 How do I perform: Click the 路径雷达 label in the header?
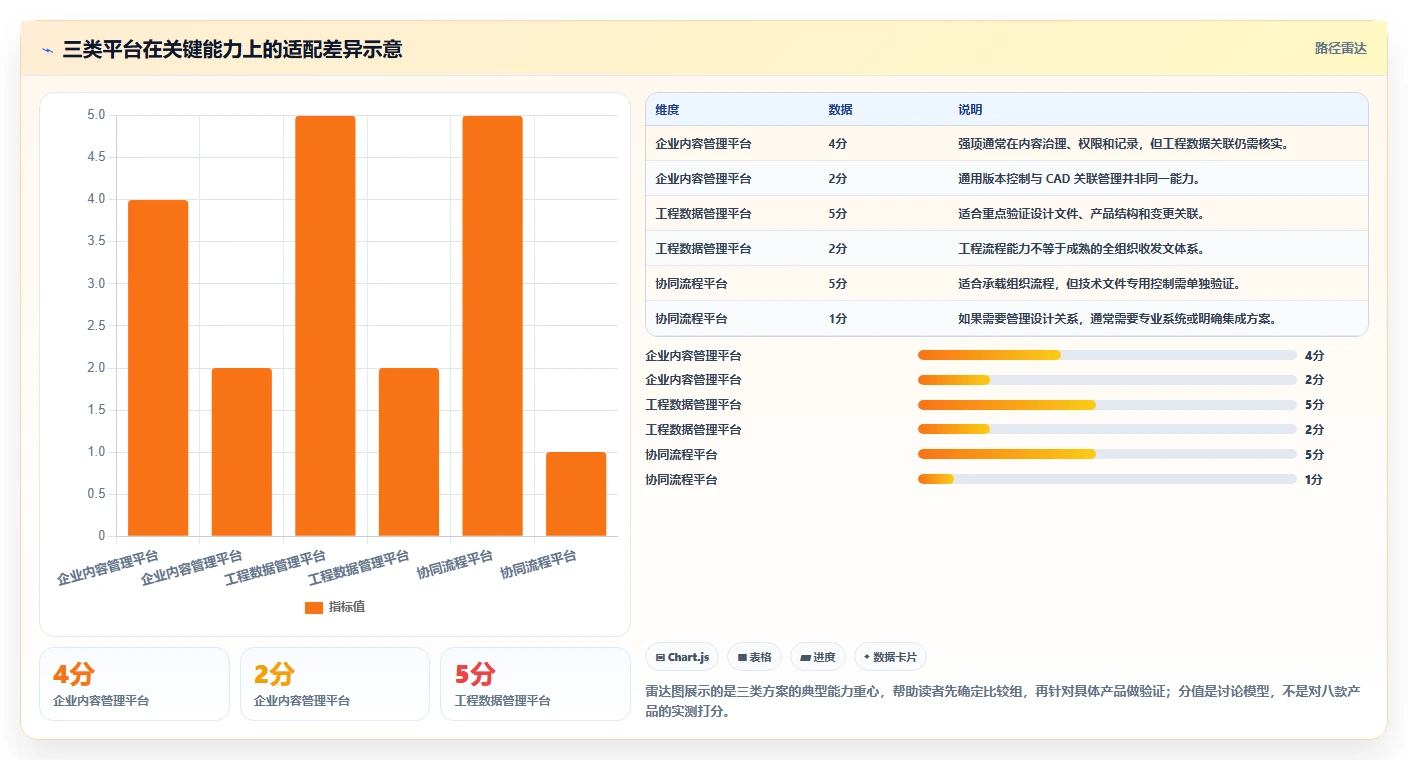point(1340,48)
